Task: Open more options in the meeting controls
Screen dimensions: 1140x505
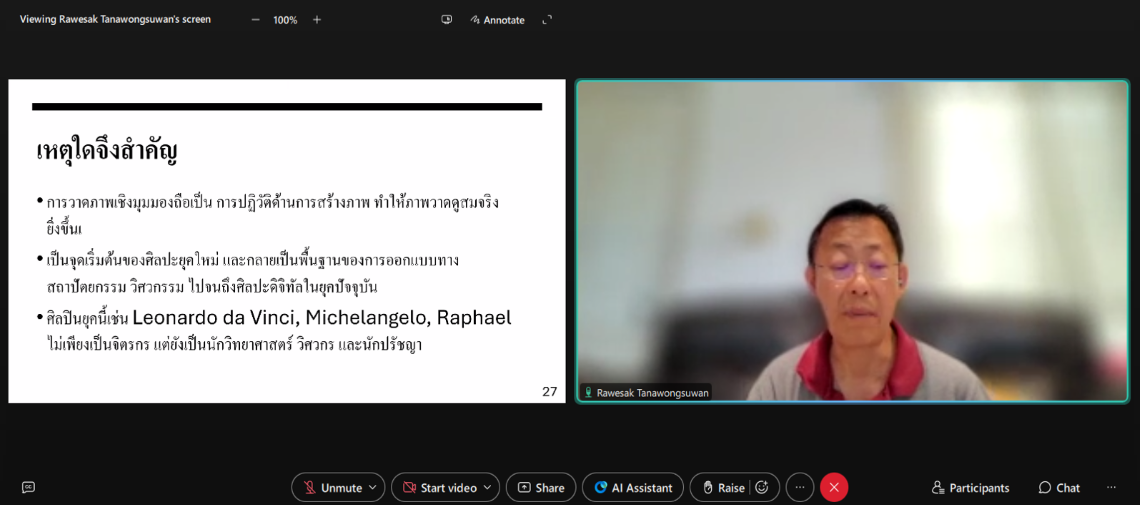Action: tap(800, 487)
